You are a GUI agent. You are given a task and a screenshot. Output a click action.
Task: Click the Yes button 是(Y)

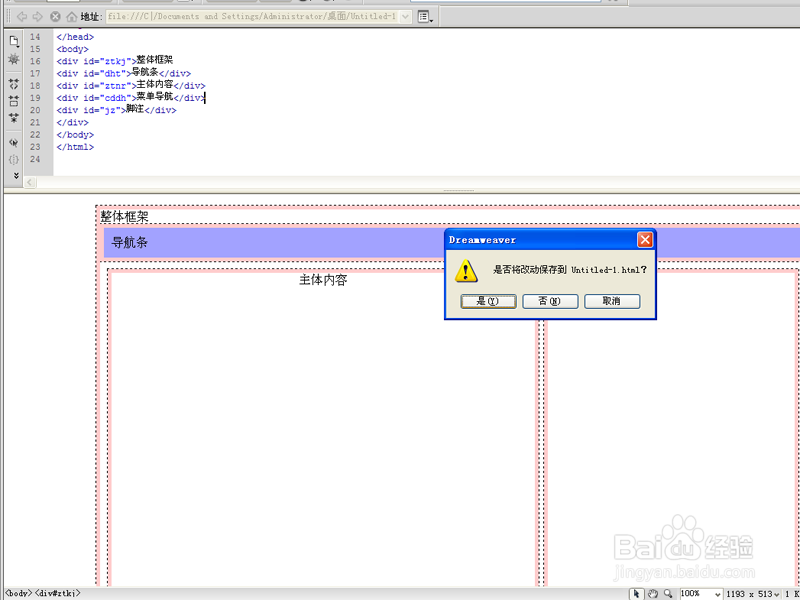[x=488, y=301]
